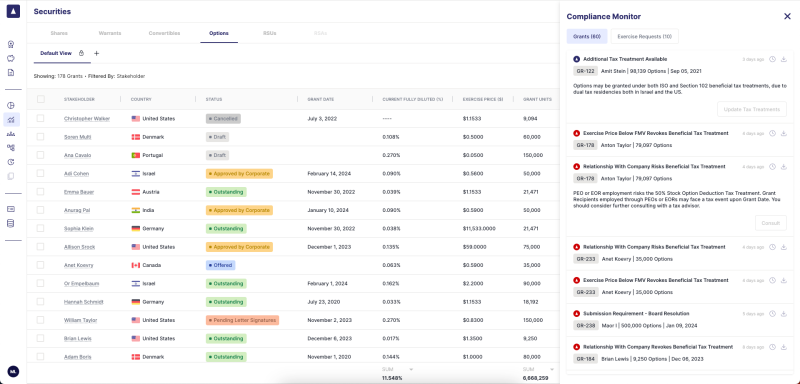Viewport: 800px width, 384px height.
Task: Switch to the Shares tab
Action: point(59,33)
